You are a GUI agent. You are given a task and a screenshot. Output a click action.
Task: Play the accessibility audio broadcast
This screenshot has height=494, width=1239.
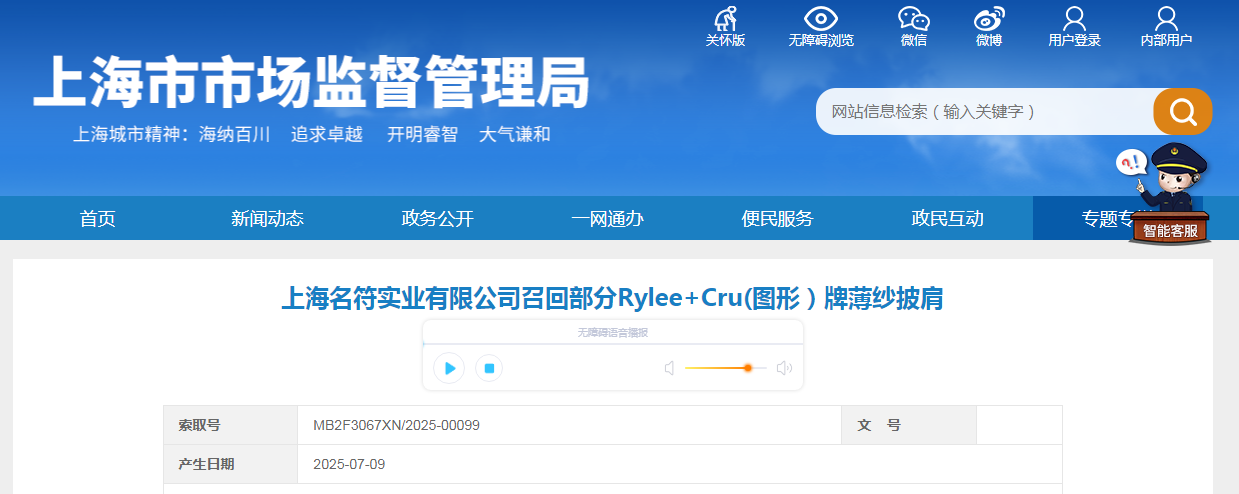449,368
